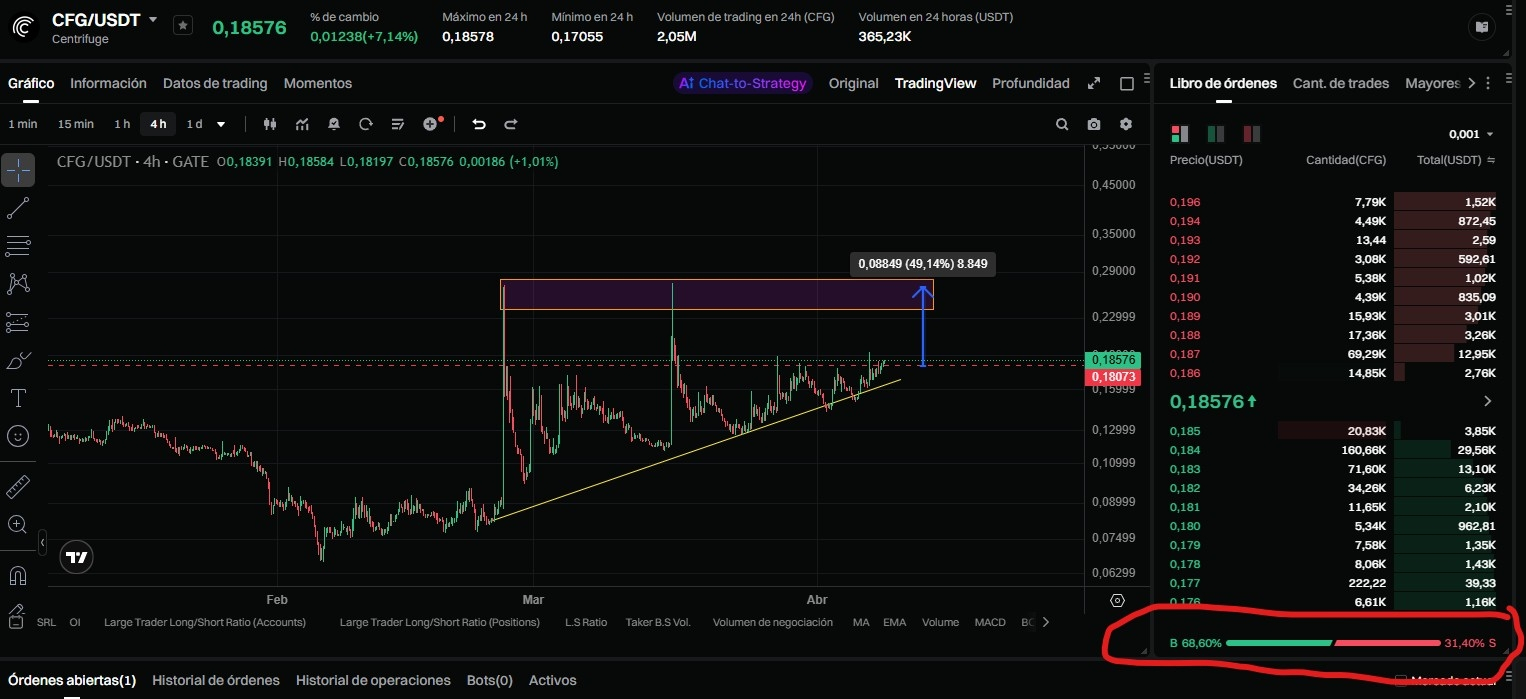Select the 1 d timeframe
1526x699 pixels.
194,124
